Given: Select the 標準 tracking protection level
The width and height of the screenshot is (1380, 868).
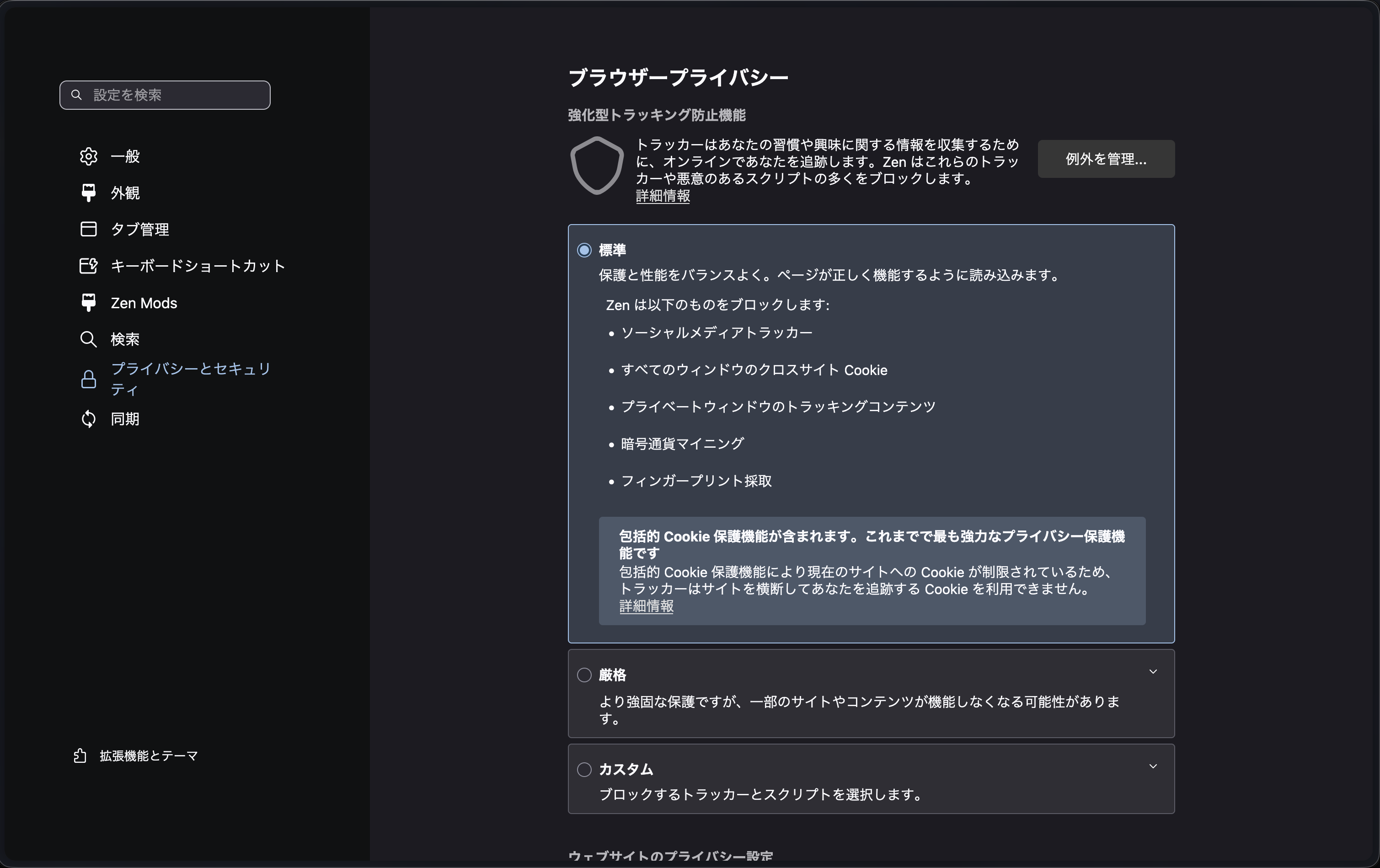Looking at the screenshot, I should [584, 250].
